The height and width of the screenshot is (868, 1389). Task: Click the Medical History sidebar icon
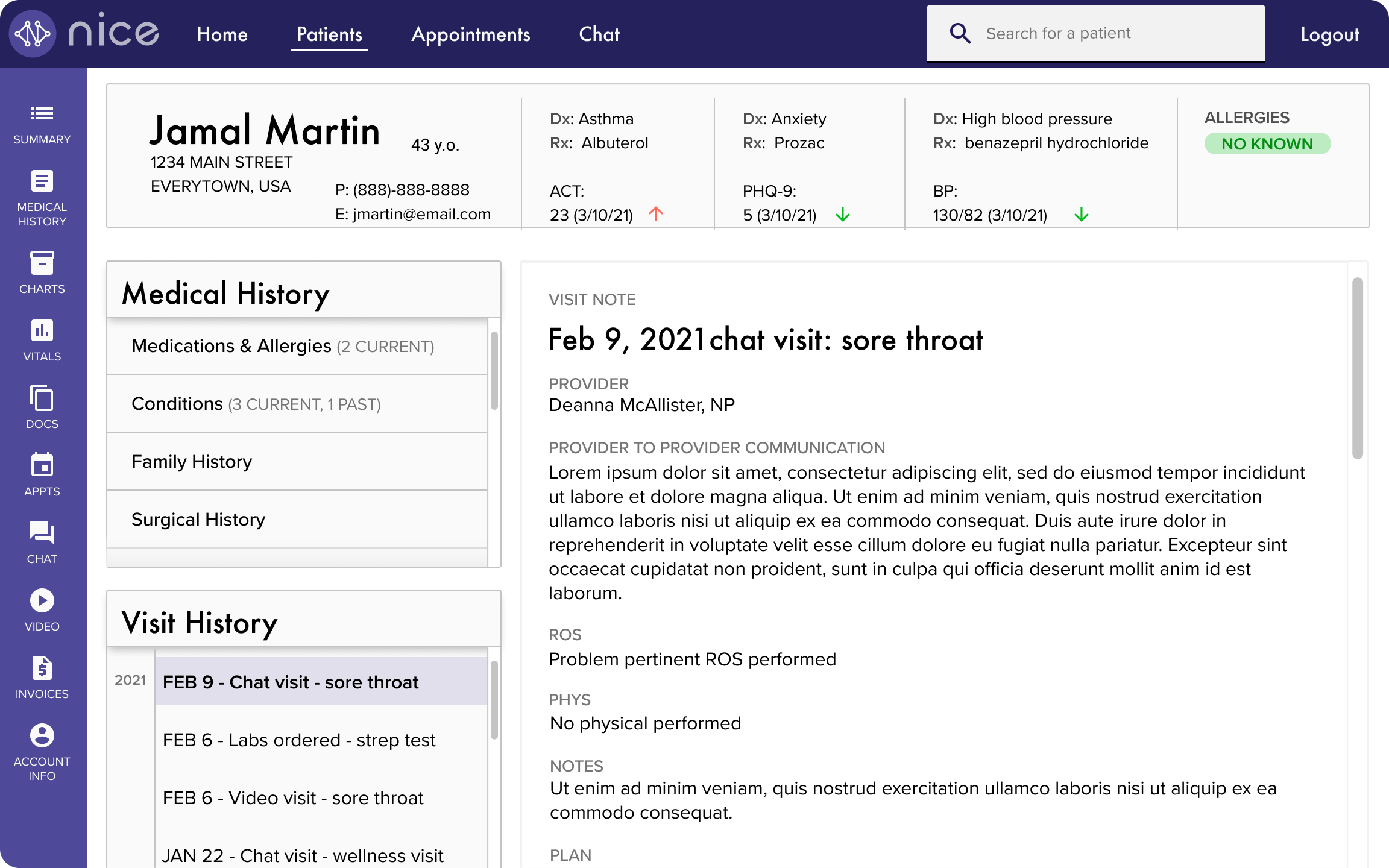pyautogui.click(x=42, y=181)
